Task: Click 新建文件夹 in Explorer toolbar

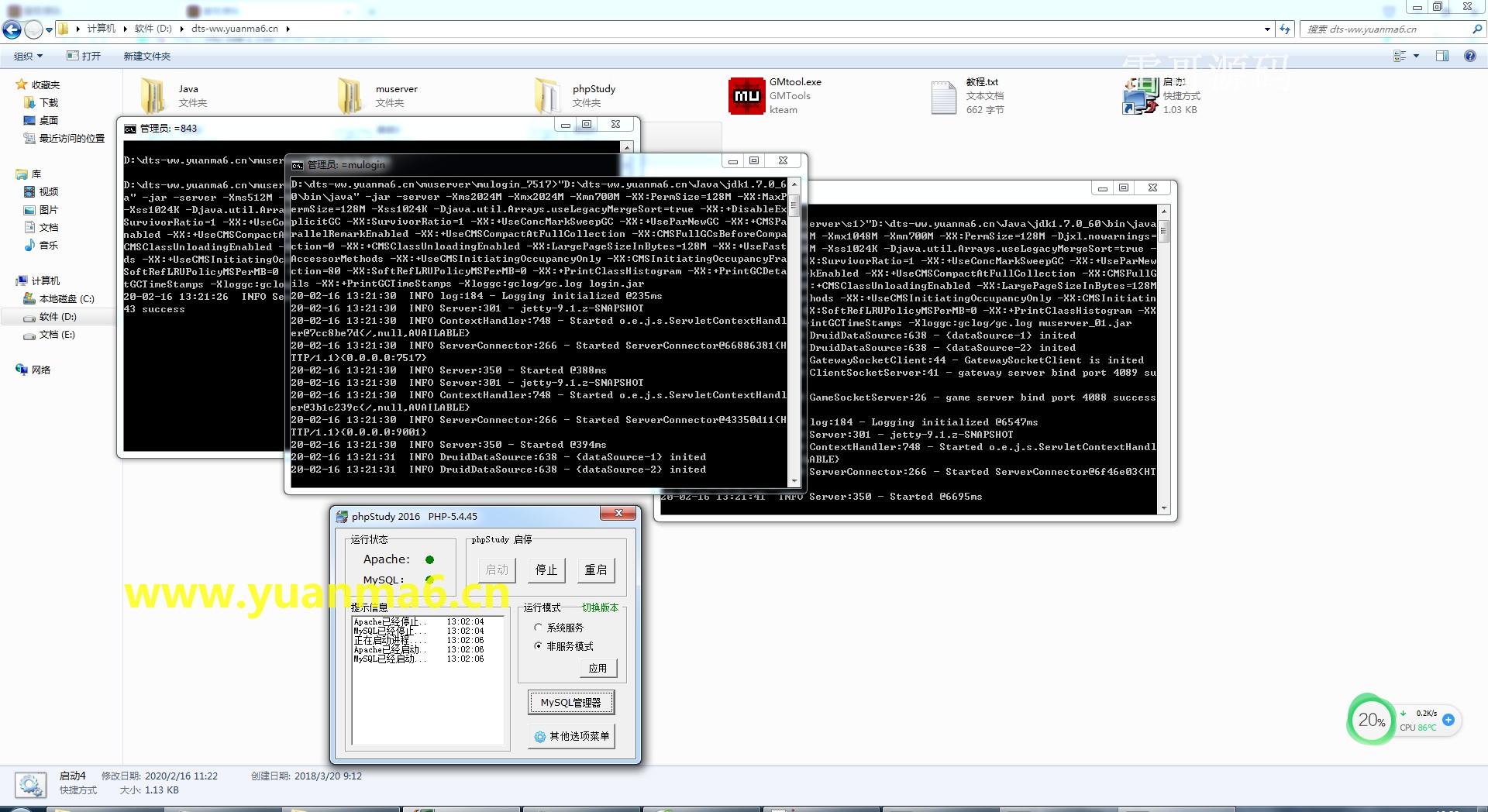Action: pos(147,56)
